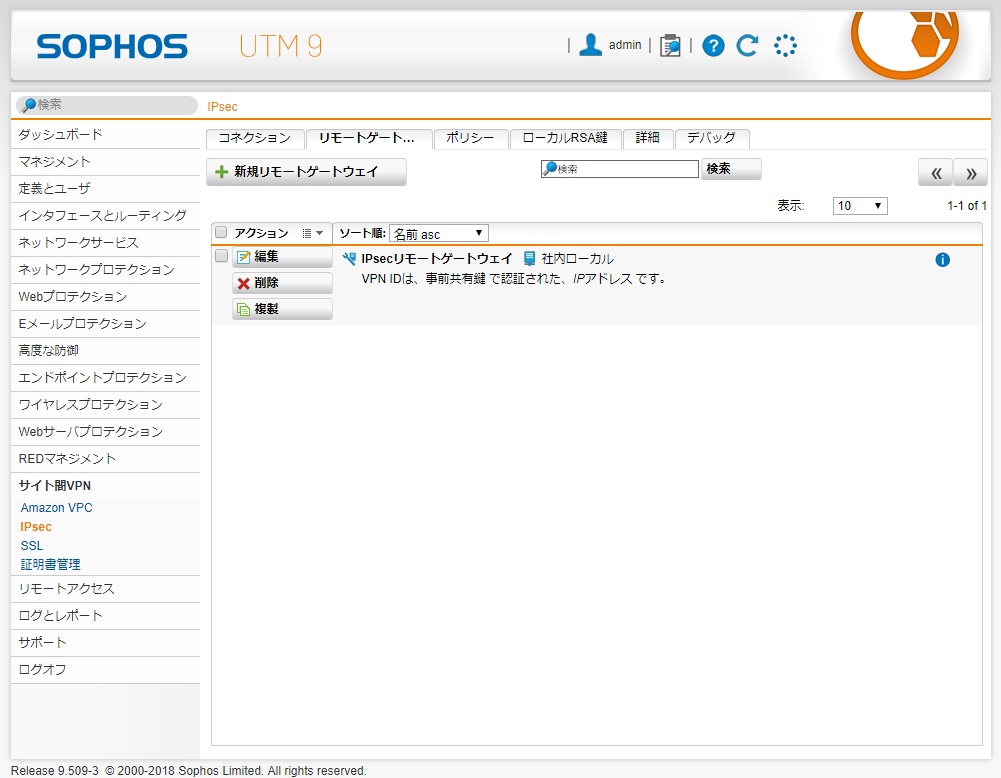
Task: Open help via question mark icon
Action: 713,45
